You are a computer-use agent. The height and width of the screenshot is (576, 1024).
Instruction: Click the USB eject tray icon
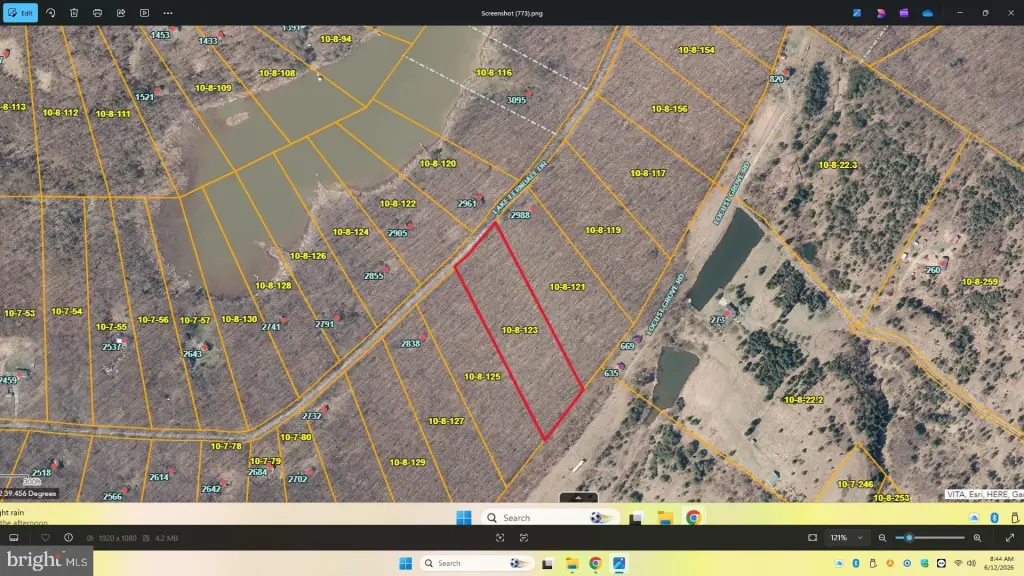coord(872,563)
